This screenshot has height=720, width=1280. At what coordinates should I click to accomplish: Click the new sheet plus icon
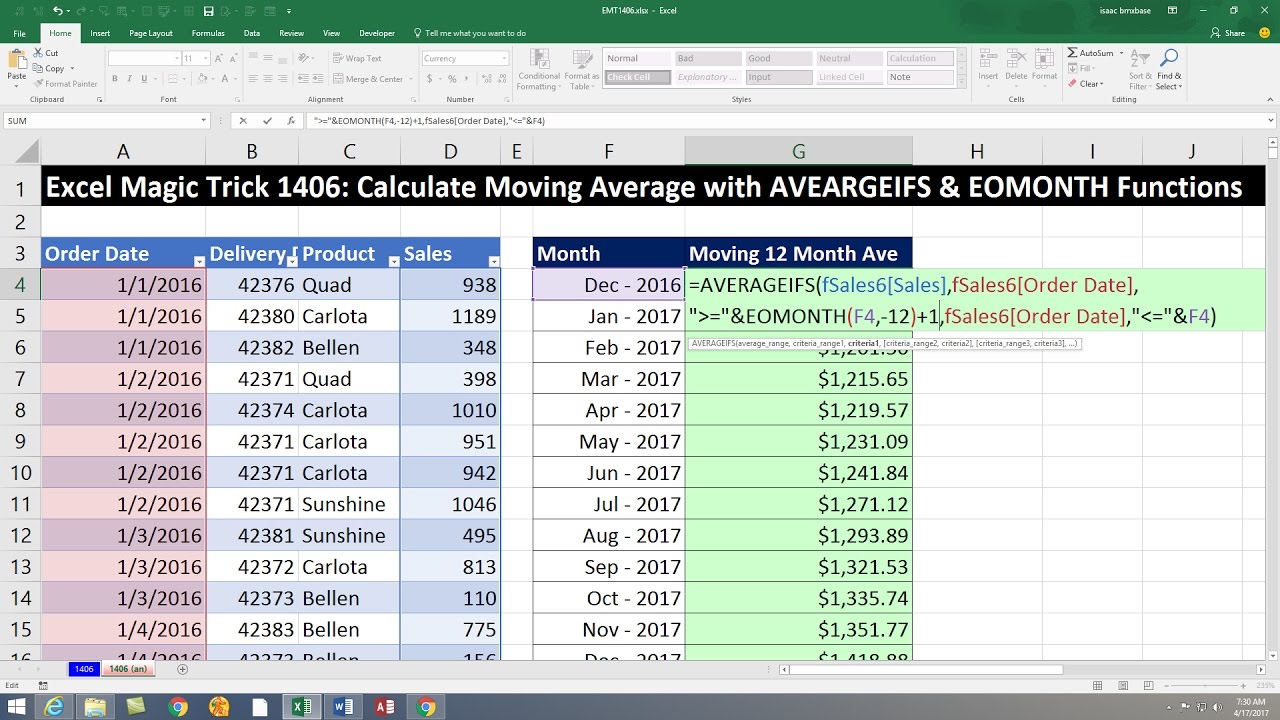click(x=182, y=668)
